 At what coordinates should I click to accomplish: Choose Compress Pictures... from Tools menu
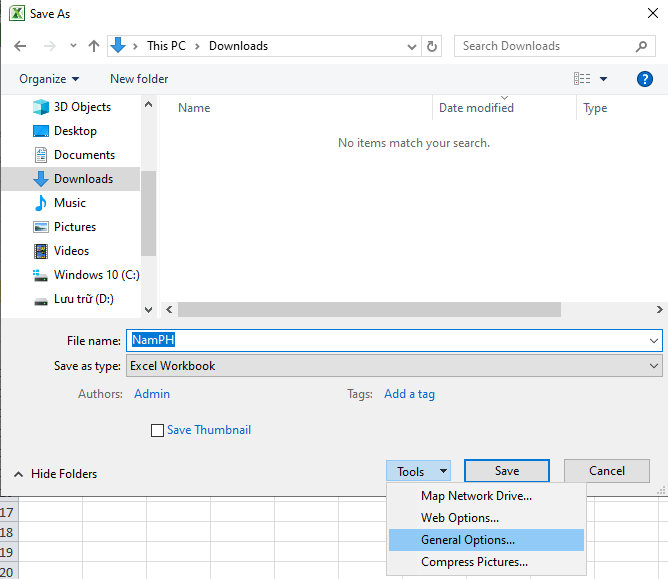[x=486, y=562]
